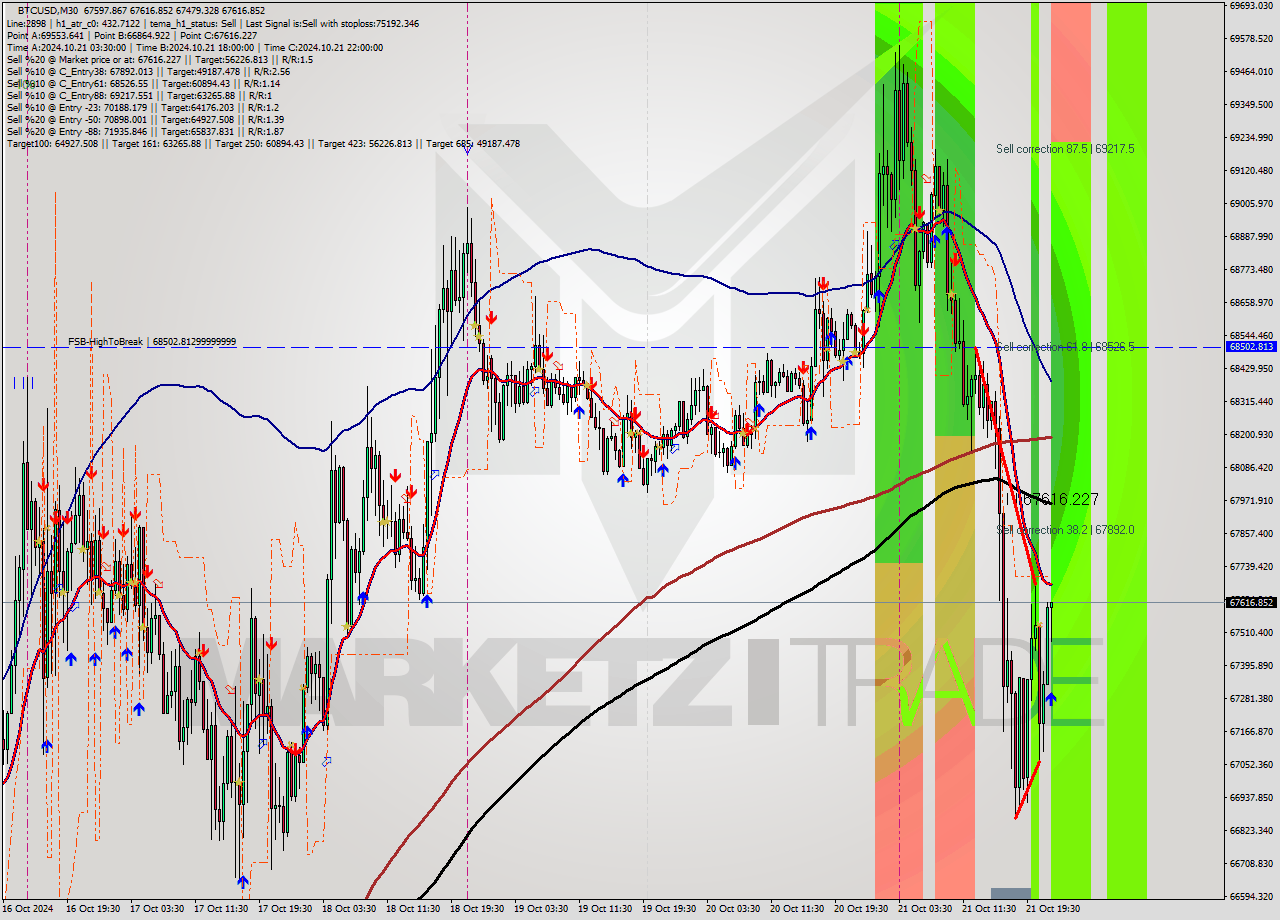Screen dimensions: 1280x920
Task: Click 'Sell correction 38.2 | 67892.0' label
Action: click(x=1065, y=530)
